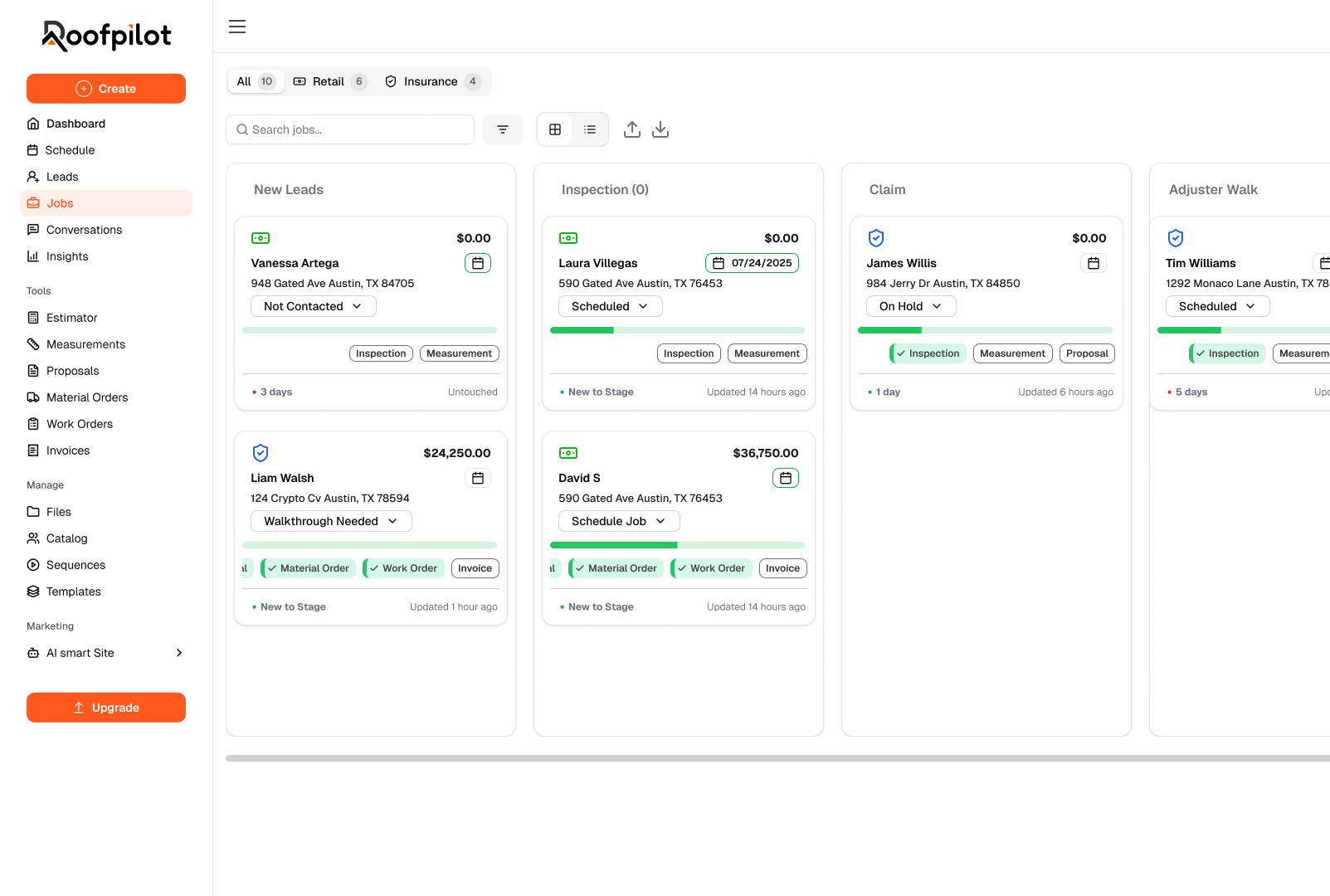The image size is (1330, 896).
Task: Open the hamburger menu icon
Action: (237, 27)
